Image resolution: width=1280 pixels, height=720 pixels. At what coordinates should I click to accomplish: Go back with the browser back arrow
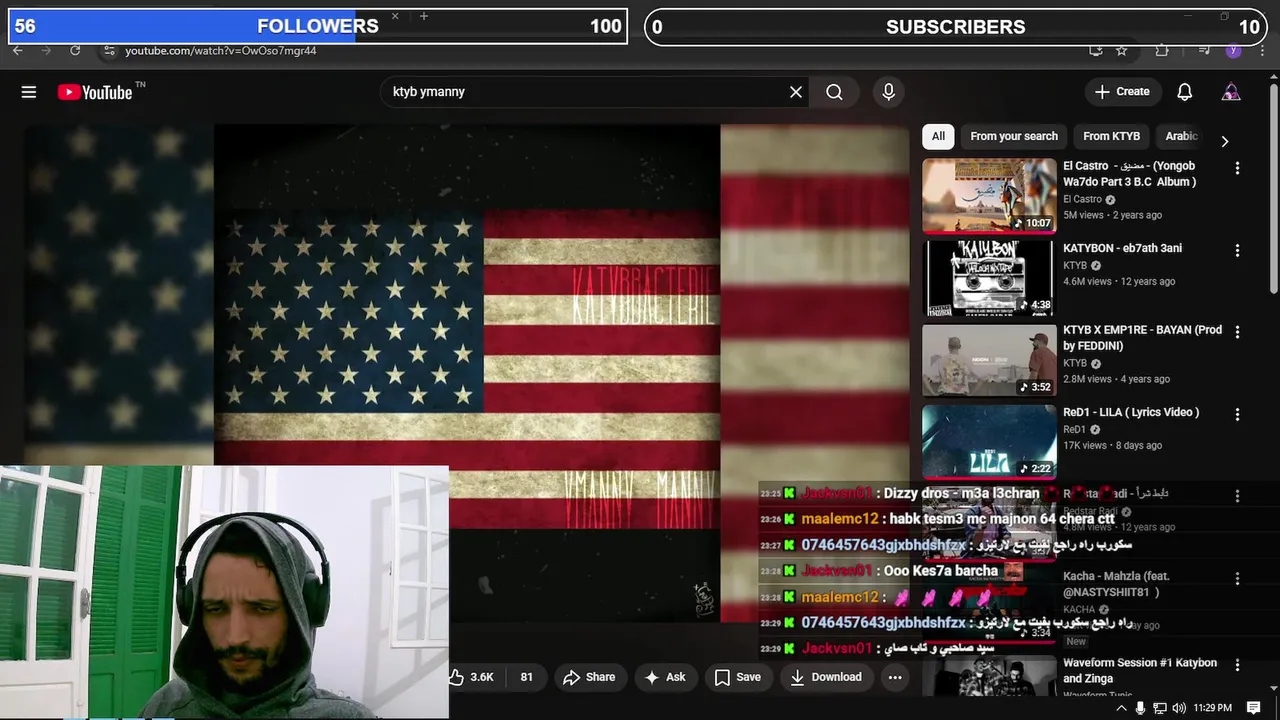point(17,50)
